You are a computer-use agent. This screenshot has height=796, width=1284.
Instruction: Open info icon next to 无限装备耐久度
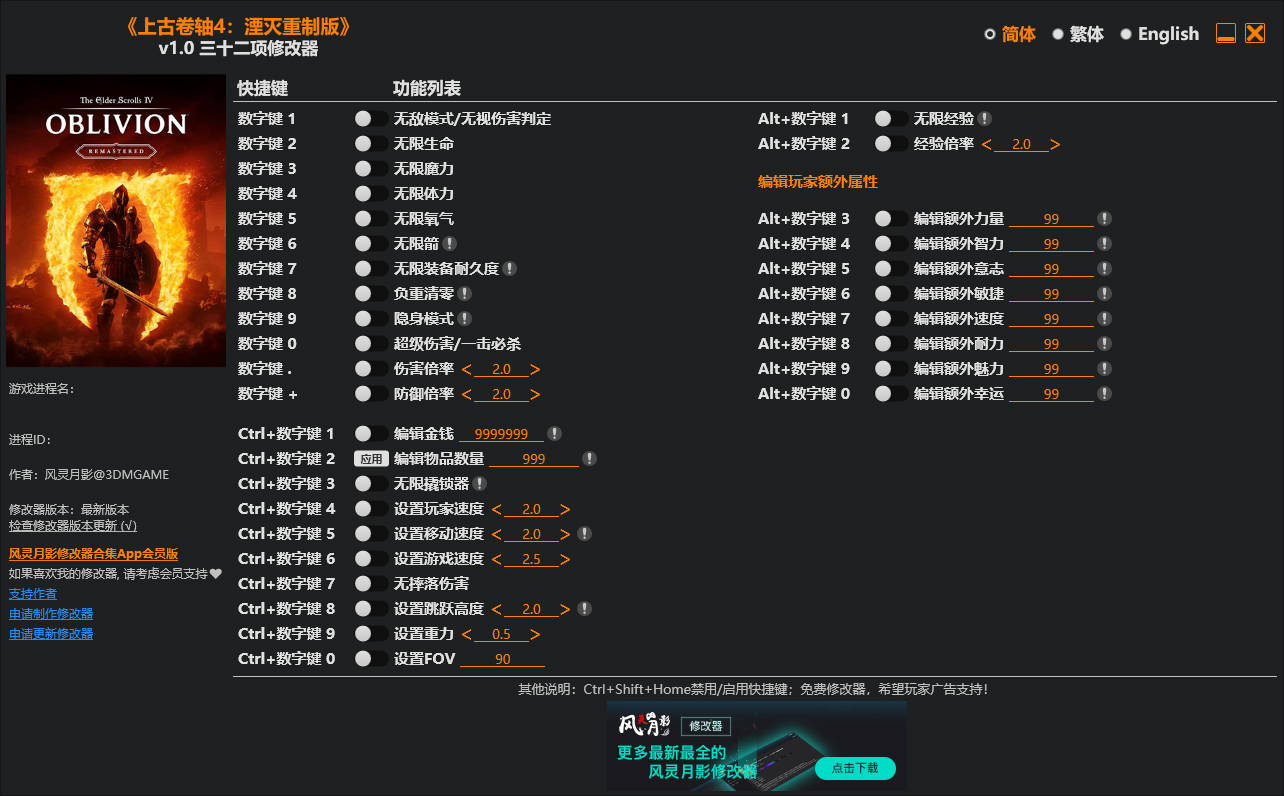tap(510, 268)
